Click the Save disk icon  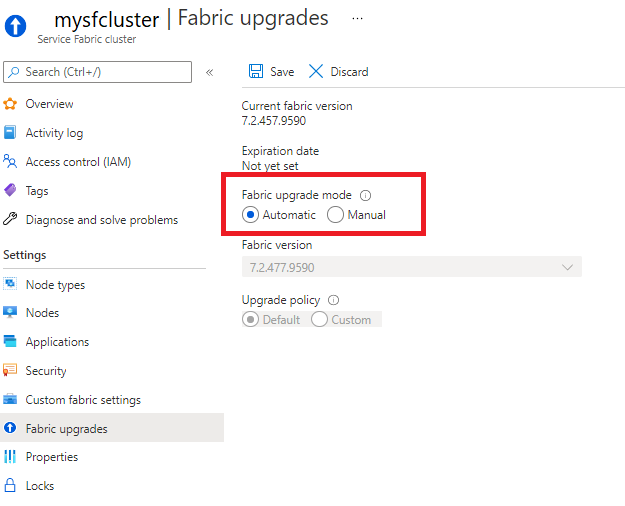pyautogui.click(x=255, y=71)
